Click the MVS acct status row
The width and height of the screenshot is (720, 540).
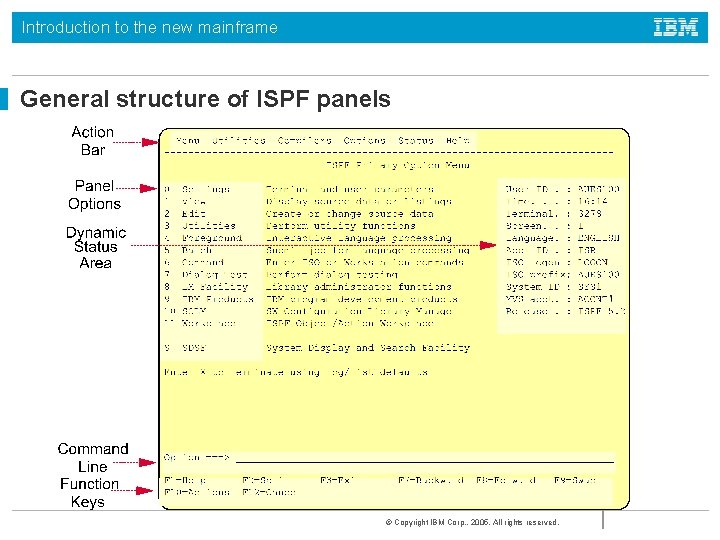coord(560,299)
